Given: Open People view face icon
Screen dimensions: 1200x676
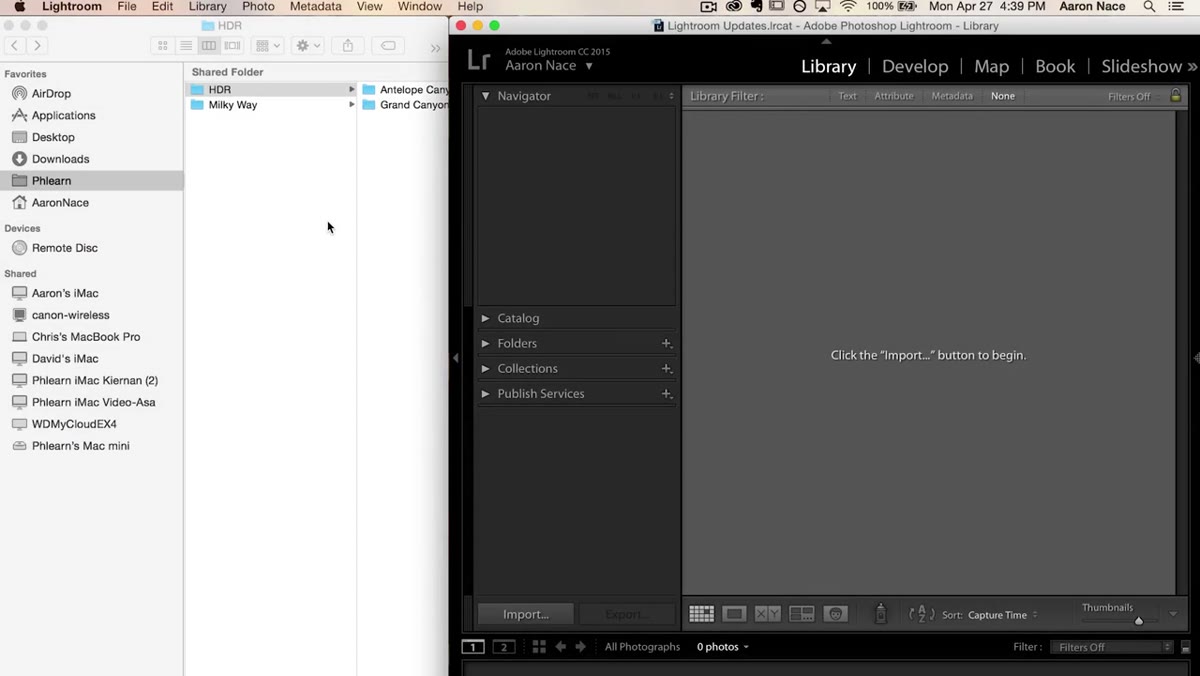Looking at the screenshot, I should (835, 614).
